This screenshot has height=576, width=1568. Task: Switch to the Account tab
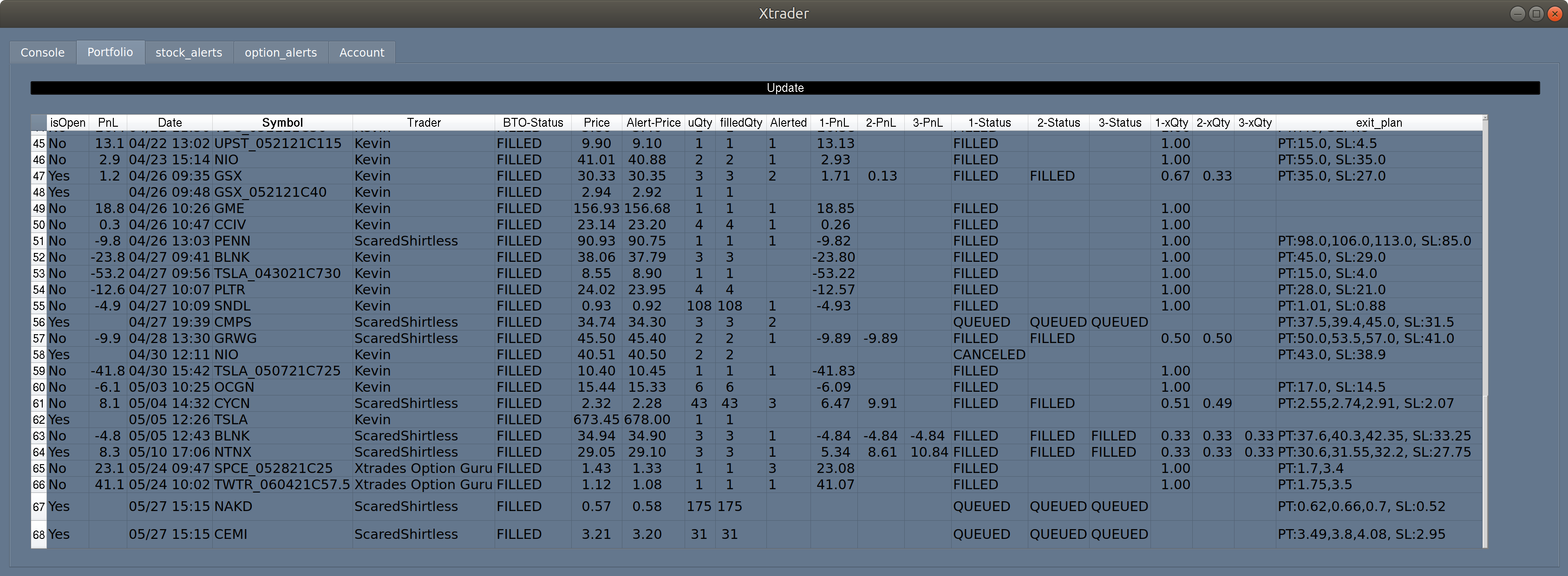361,52
